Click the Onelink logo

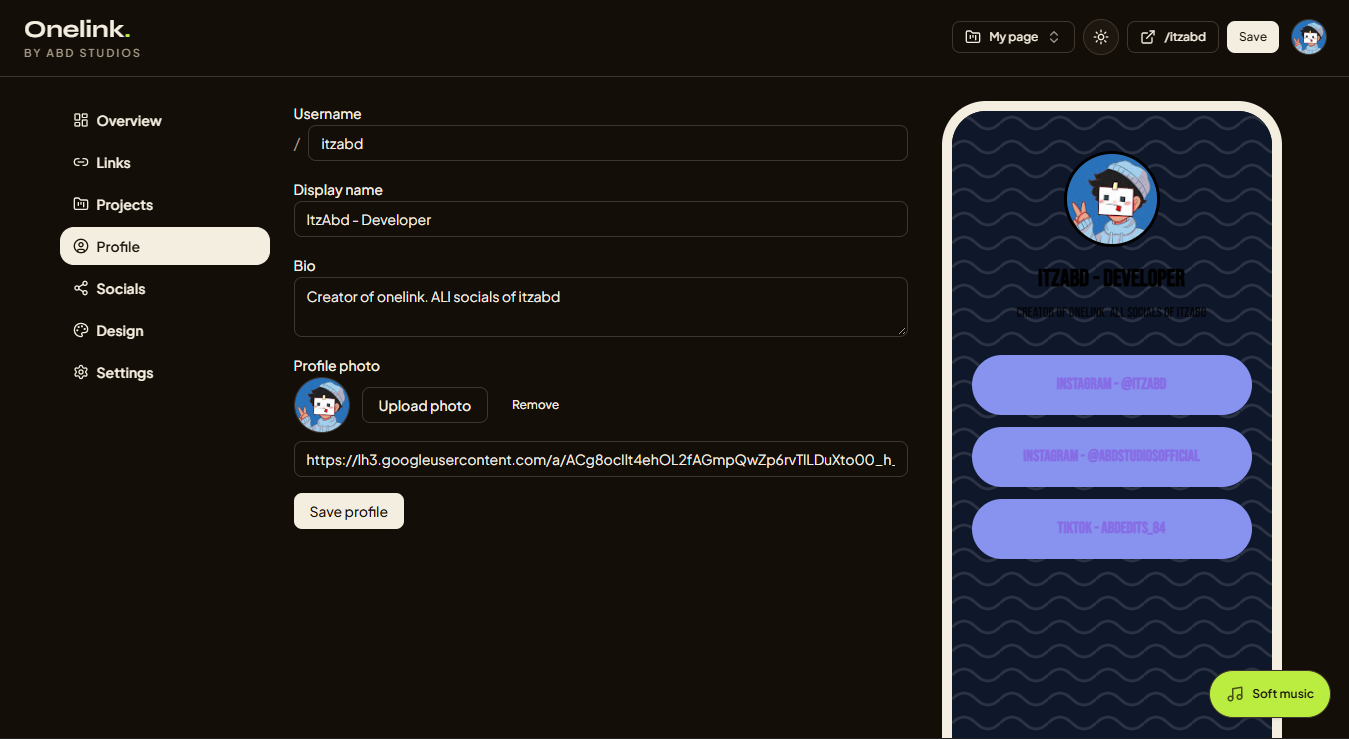77,29
